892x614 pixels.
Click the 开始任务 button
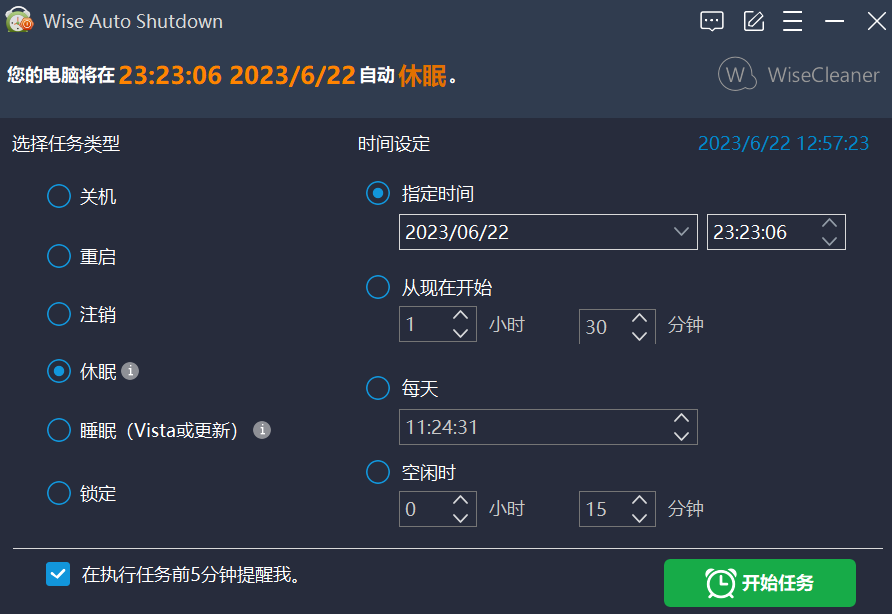click(759, 583)
